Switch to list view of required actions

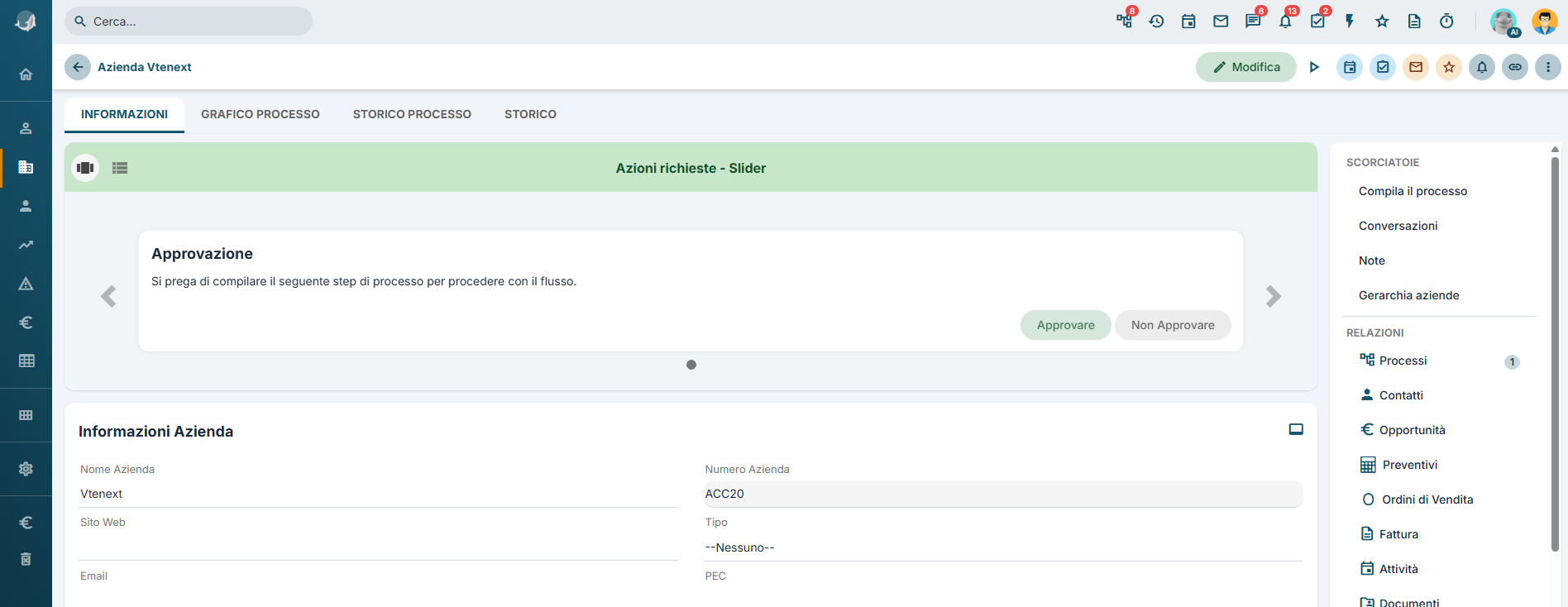coord(120,168)
